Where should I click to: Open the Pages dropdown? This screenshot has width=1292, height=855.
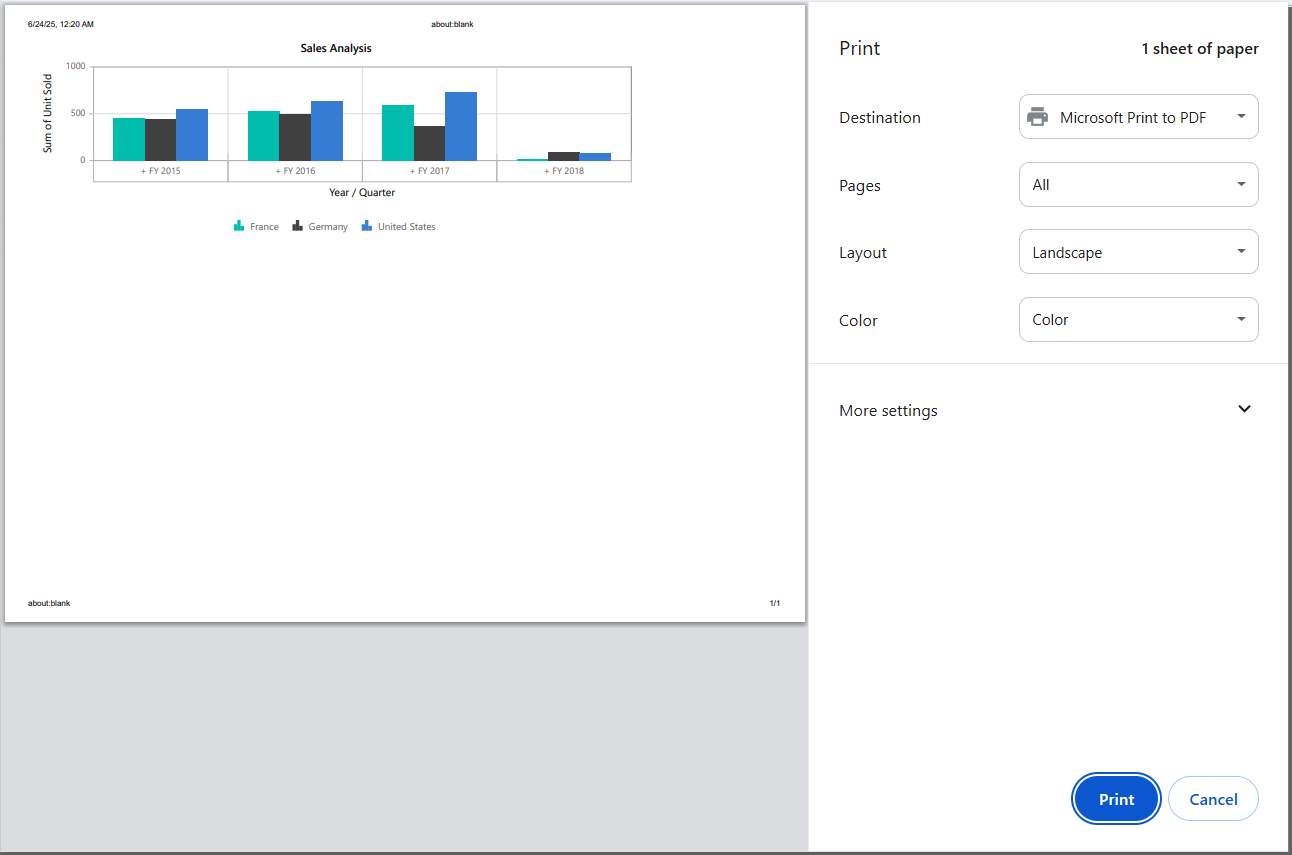coord(1138,184)
